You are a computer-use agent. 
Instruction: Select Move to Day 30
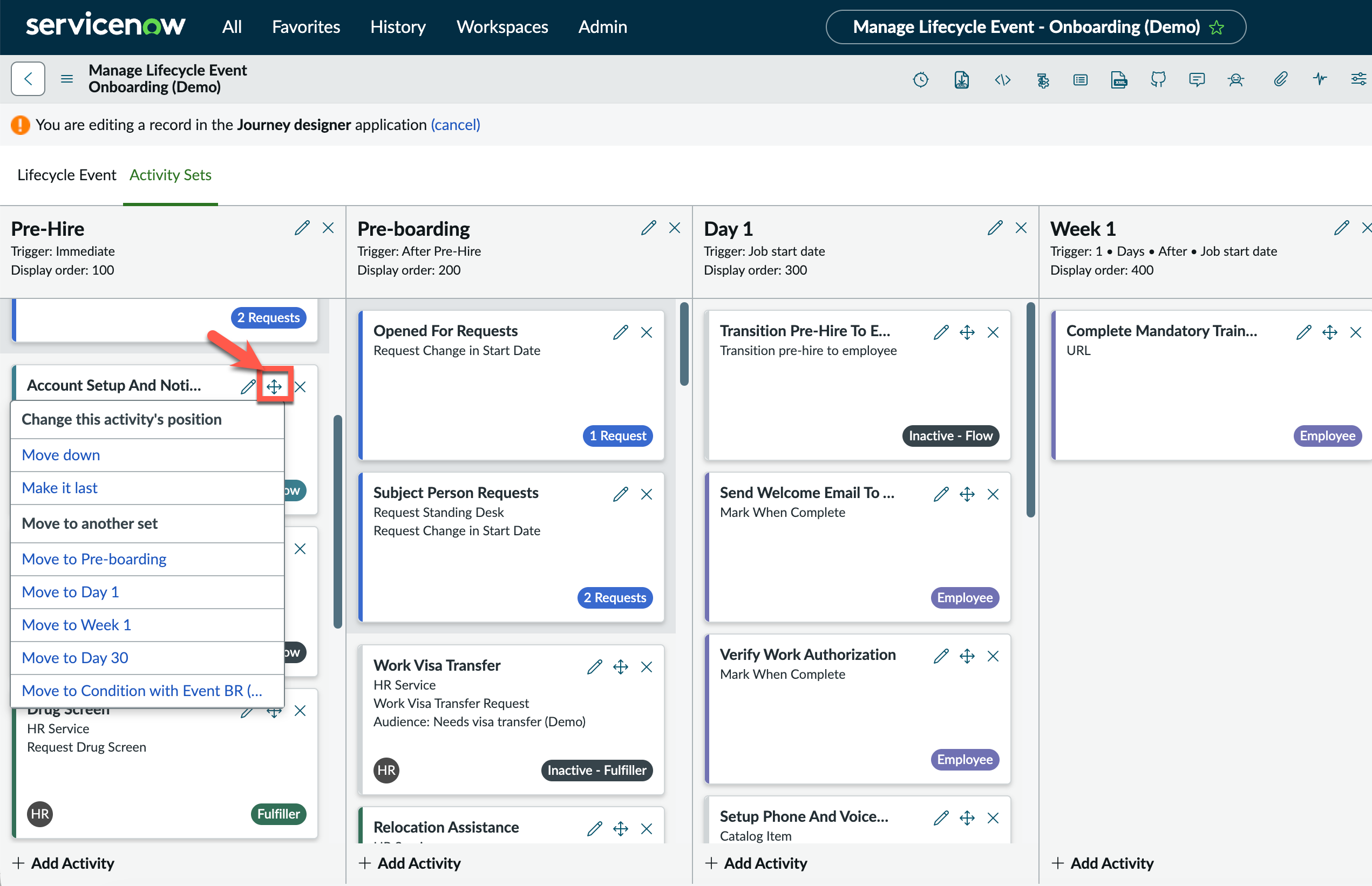[x=147, y=658]
